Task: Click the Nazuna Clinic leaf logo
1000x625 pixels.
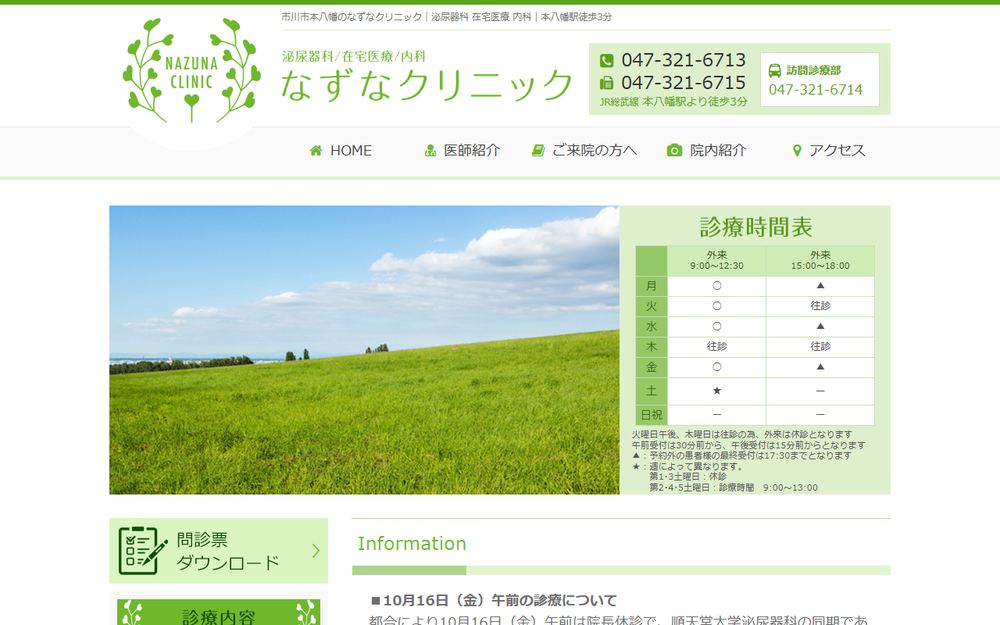Action: point(191,70)
